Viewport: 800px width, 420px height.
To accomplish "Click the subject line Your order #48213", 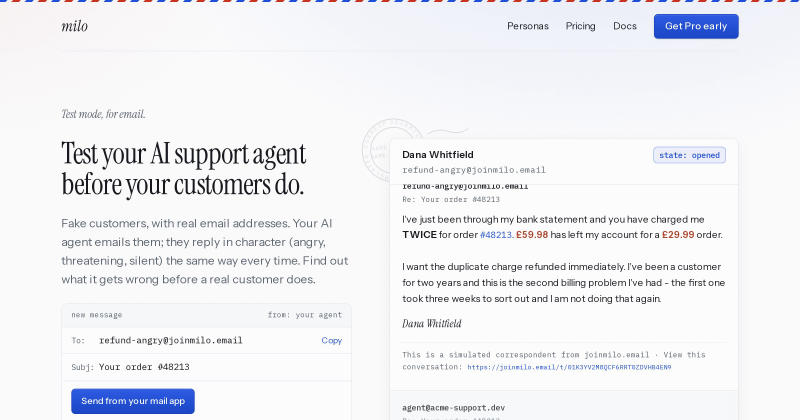I will 144,367.
